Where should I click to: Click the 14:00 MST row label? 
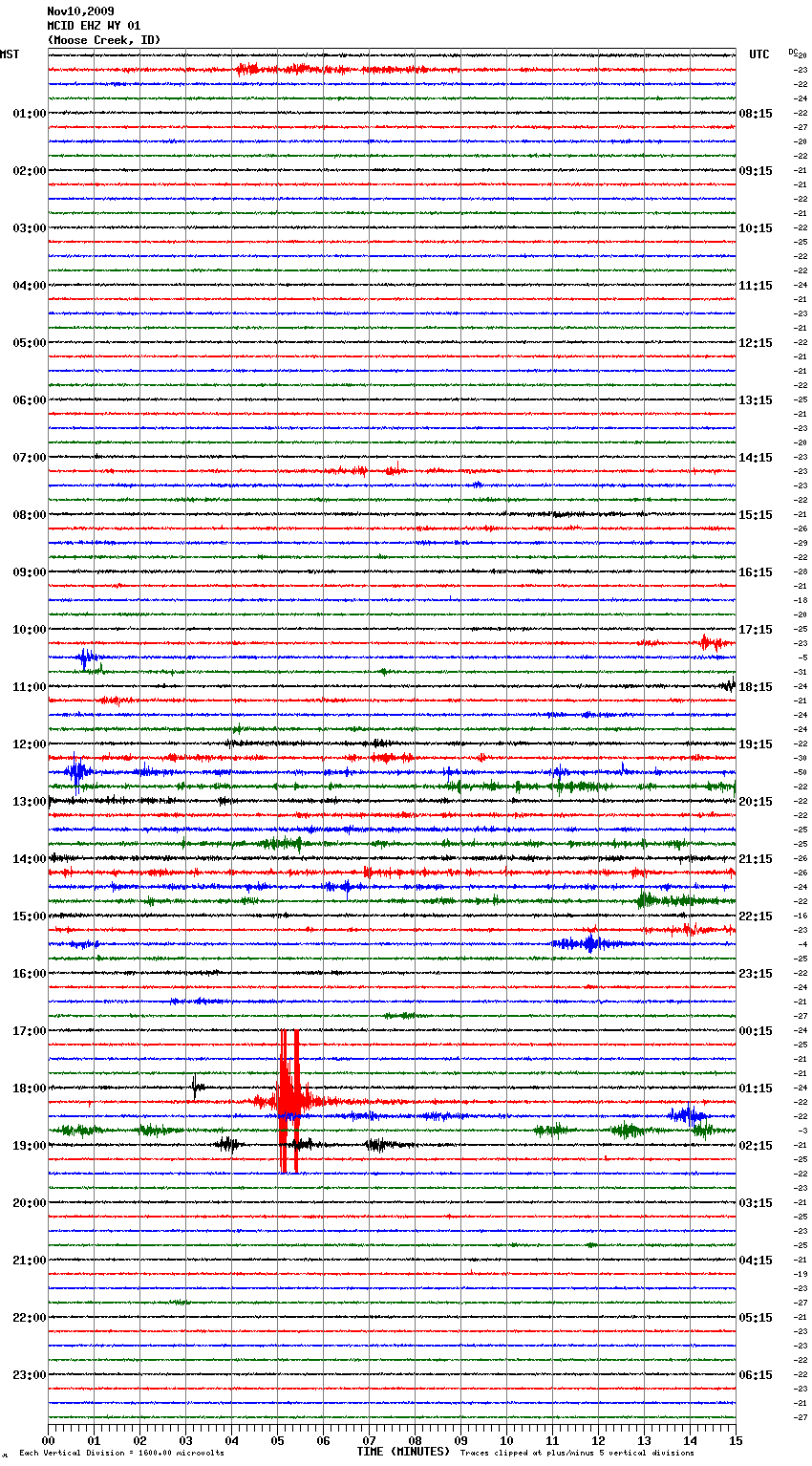[x=29, y=859]
